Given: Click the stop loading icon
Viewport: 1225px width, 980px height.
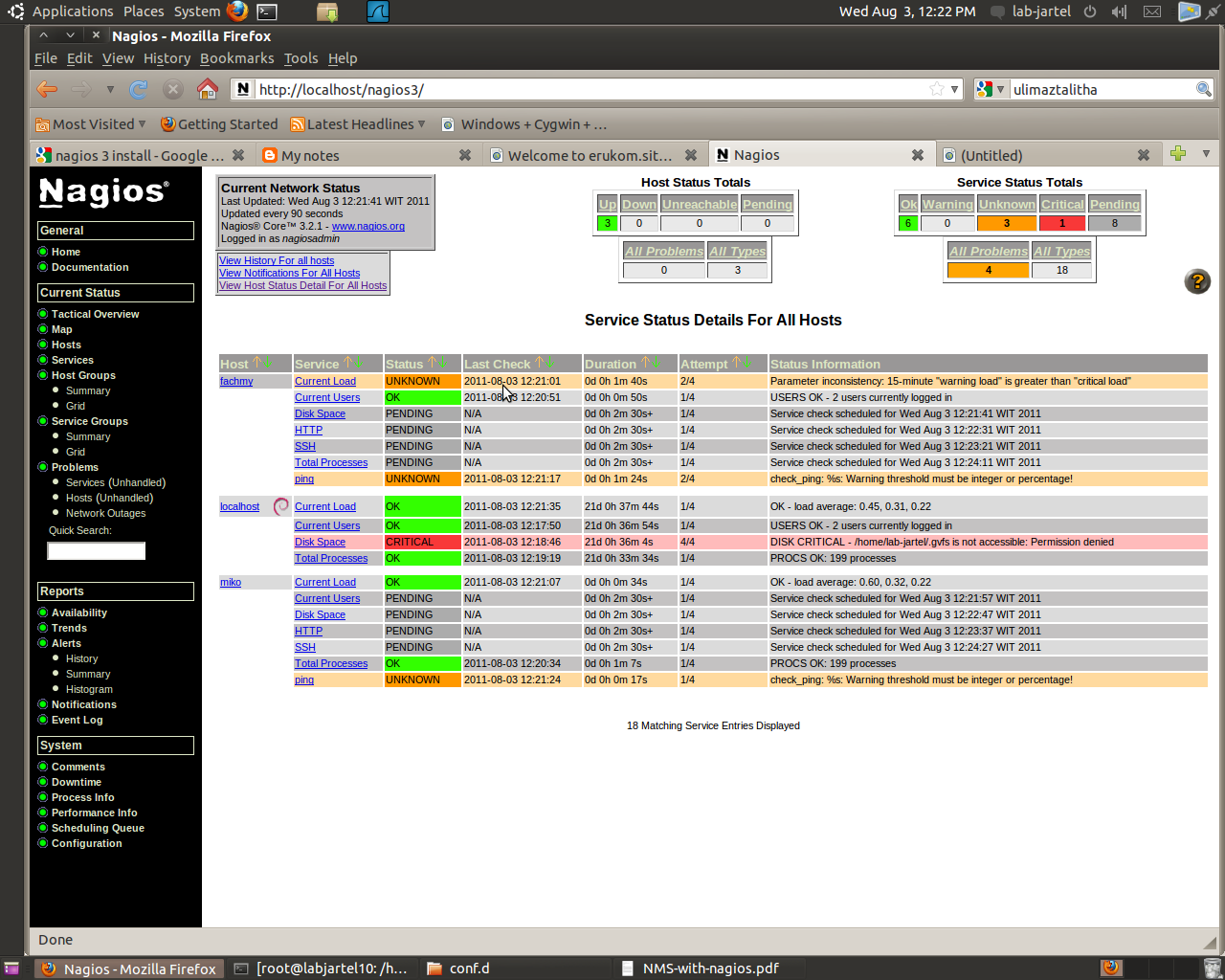Looking at the screenshot, I should 172,89.
